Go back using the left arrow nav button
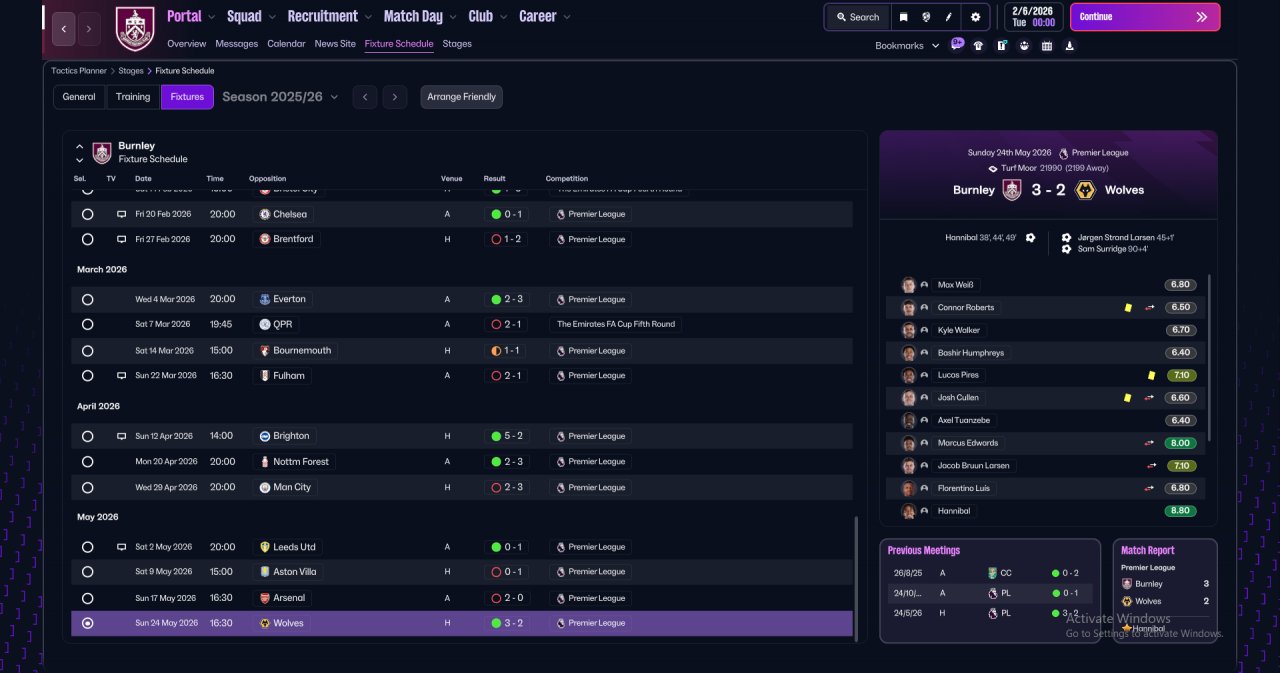 pos(64,29)
